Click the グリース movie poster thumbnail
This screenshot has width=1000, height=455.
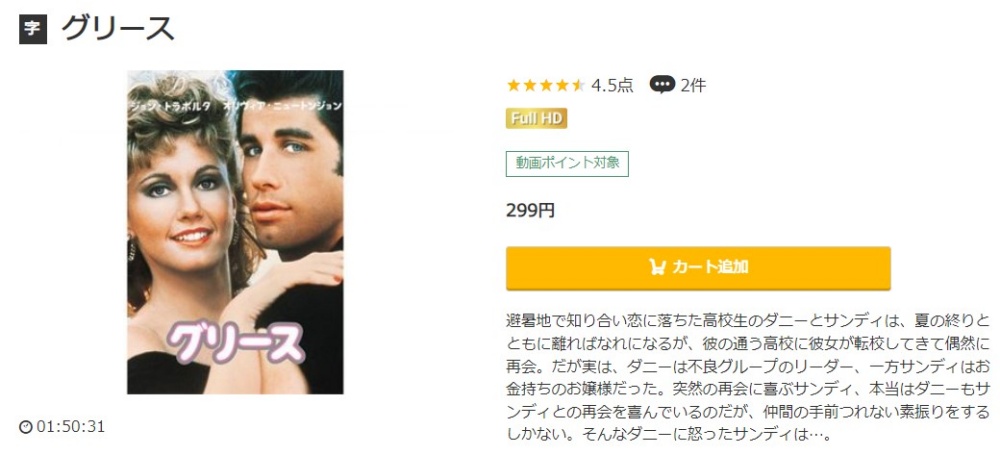click(x=235, y=232)
